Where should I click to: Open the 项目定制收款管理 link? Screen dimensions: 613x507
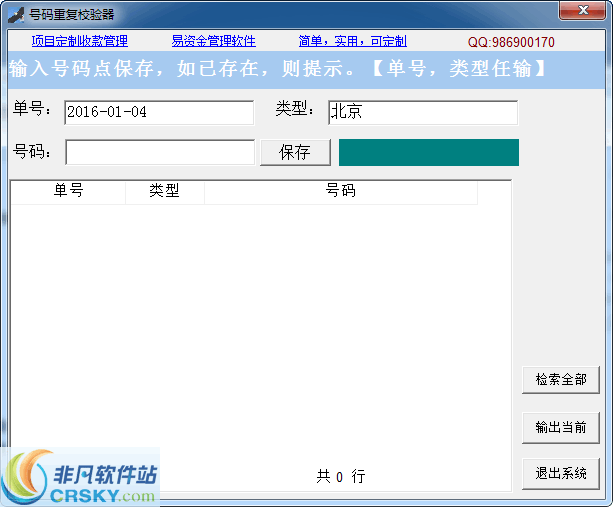80,41
